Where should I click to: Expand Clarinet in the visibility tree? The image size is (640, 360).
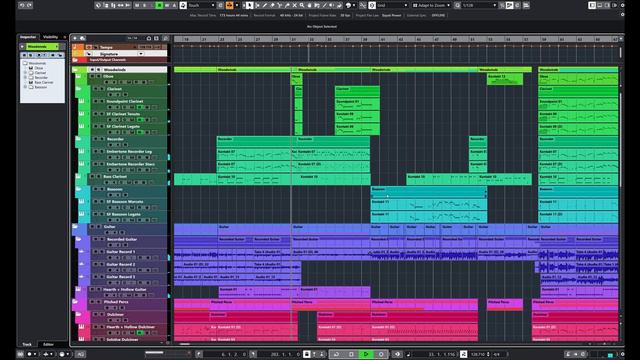(25, 73)
